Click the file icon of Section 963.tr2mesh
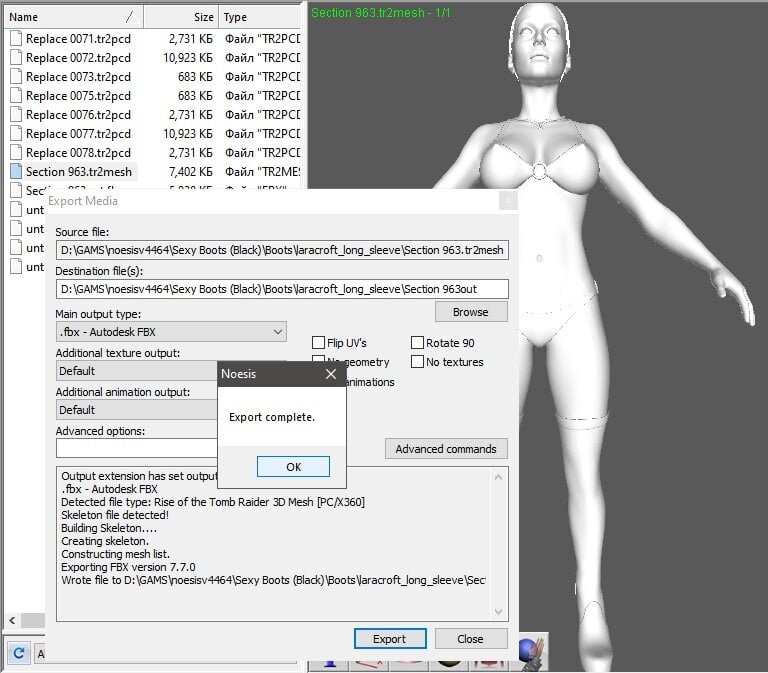 (16, 171)
